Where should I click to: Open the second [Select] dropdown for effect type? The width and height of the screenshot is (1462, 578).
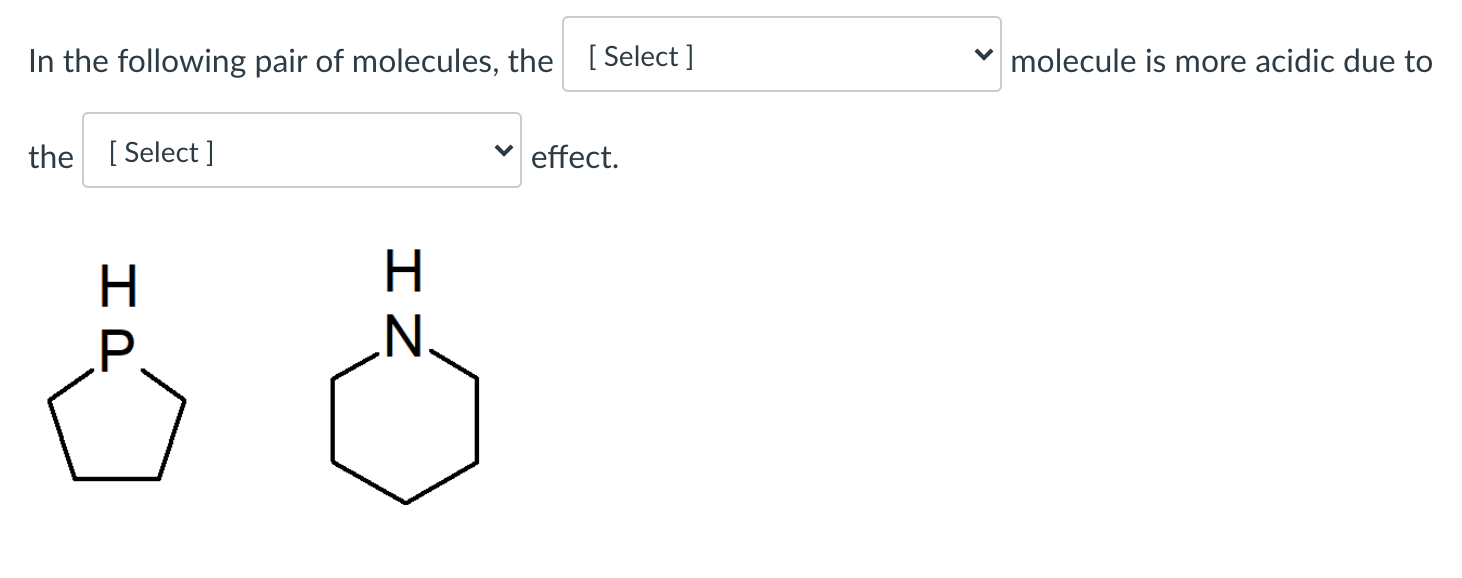(x=300, y=150)
